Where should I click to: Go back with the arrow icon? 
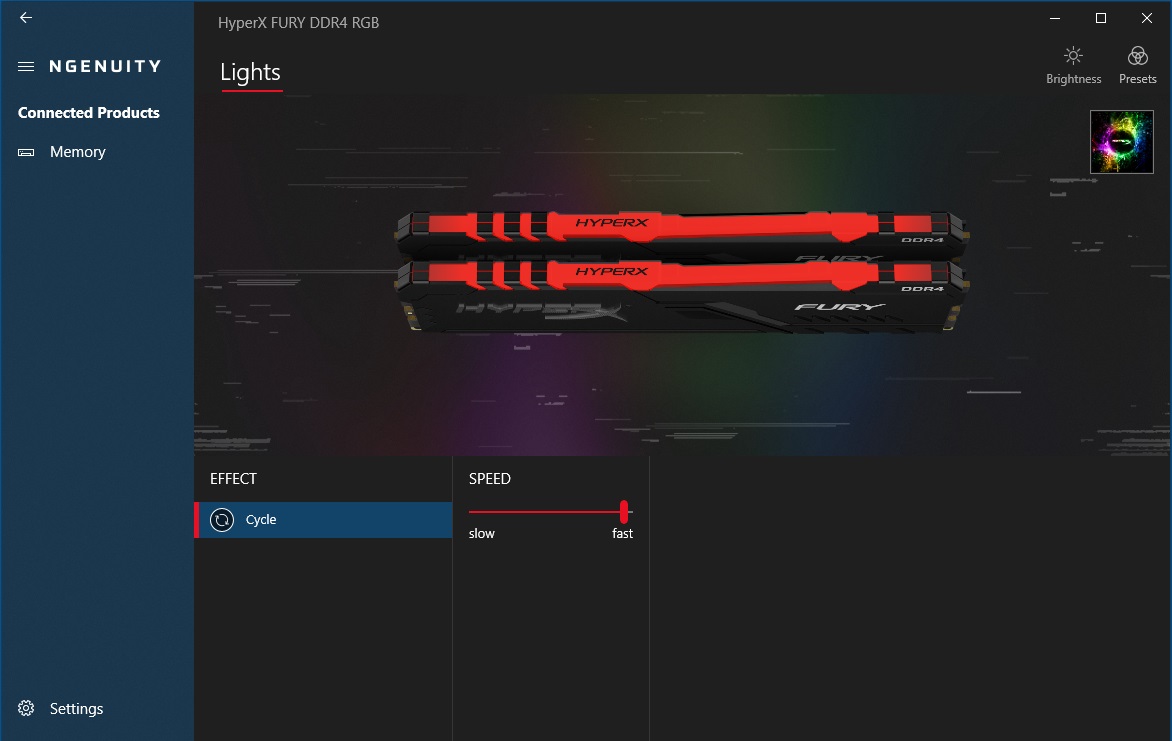click(x=26, y=17)
